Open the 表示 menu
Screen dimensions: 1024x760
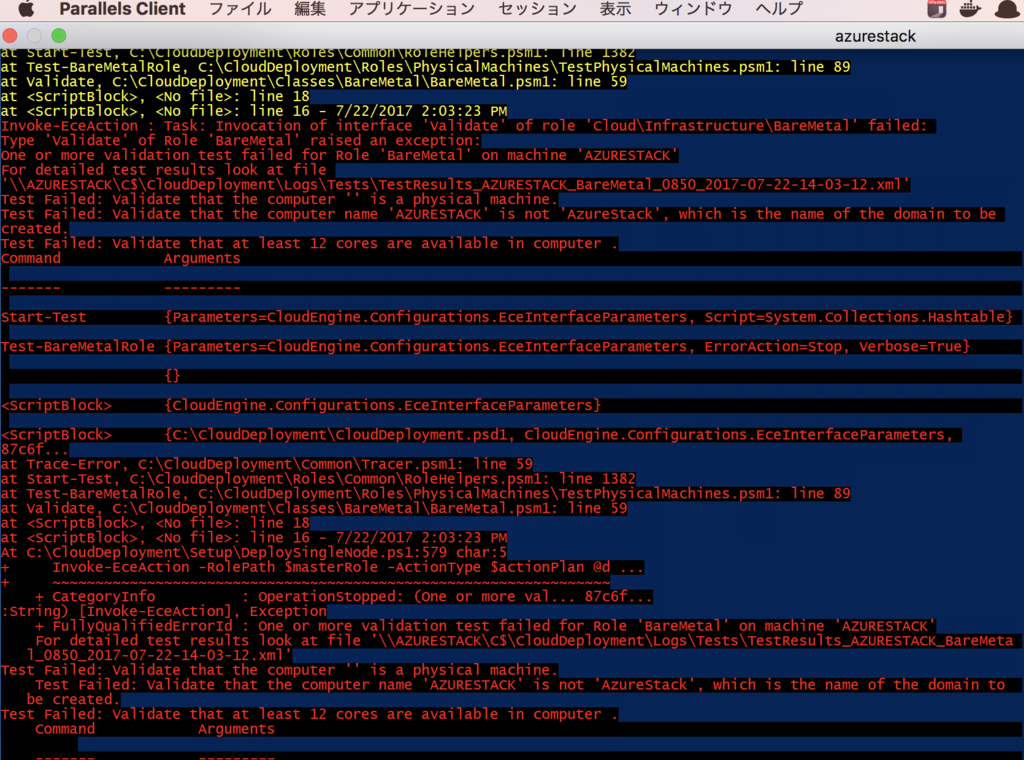[615, 9]
